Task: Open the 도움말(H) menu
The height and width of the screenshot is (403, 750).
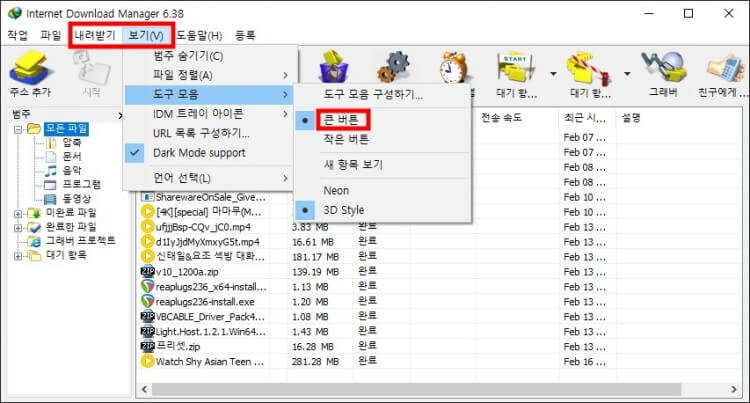Action: click(x=199, y=35)
